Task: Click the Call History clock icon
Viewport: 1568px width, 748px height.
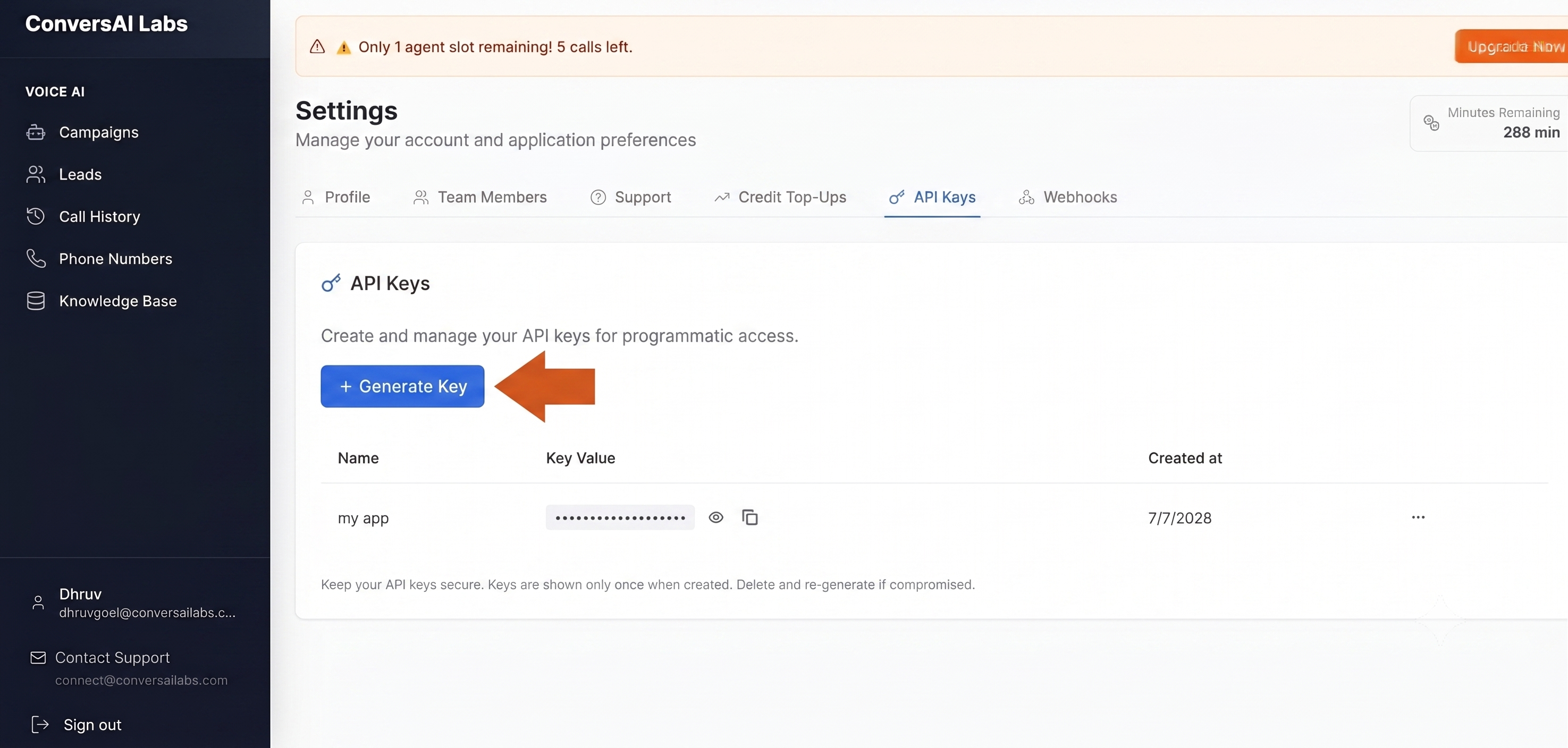Action: [36, 216]
